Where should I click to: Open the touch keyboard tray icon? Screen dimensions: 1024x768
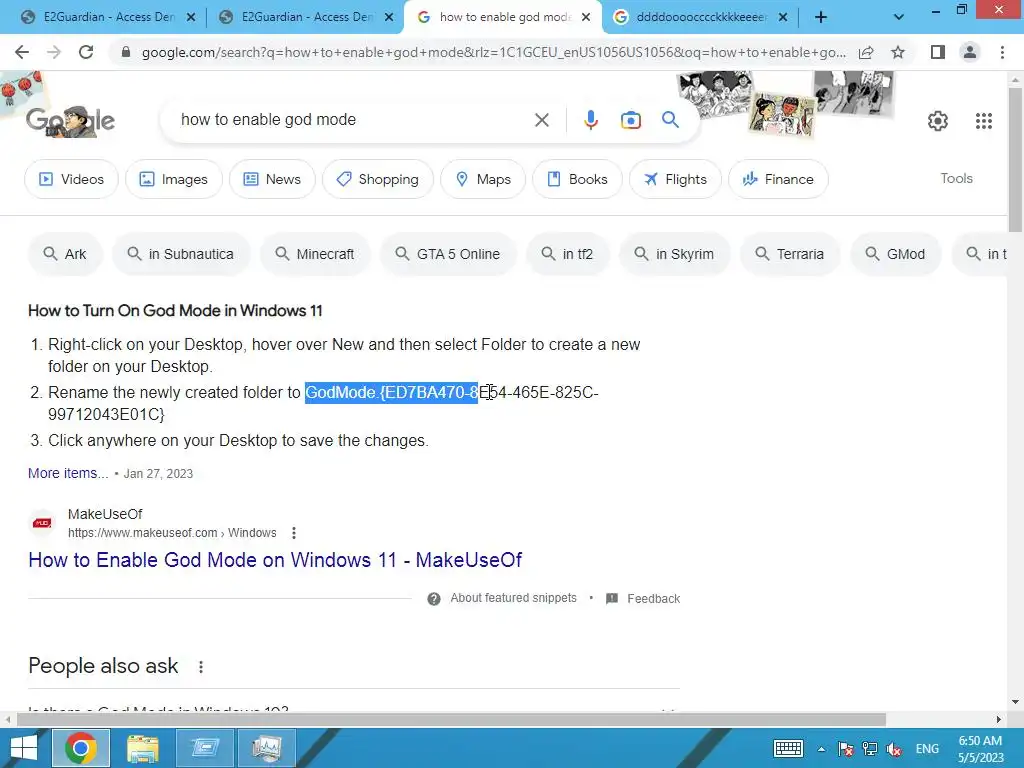point(788,748)
